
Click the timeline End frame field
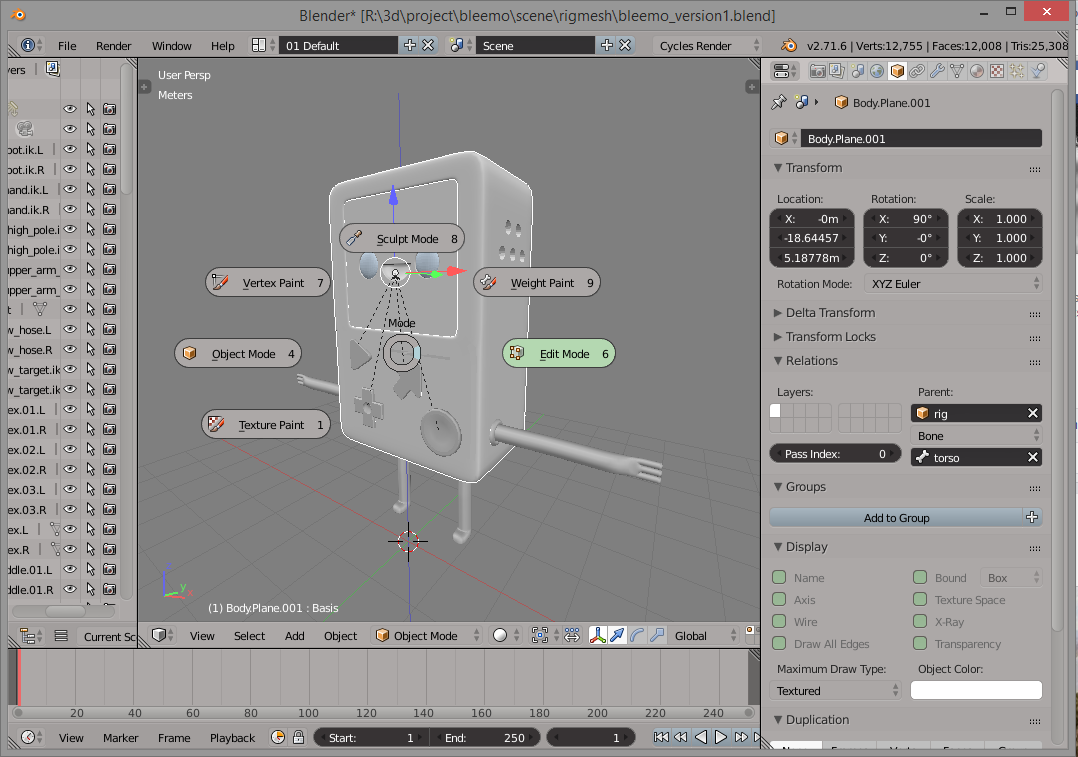(x=485, y=738)
